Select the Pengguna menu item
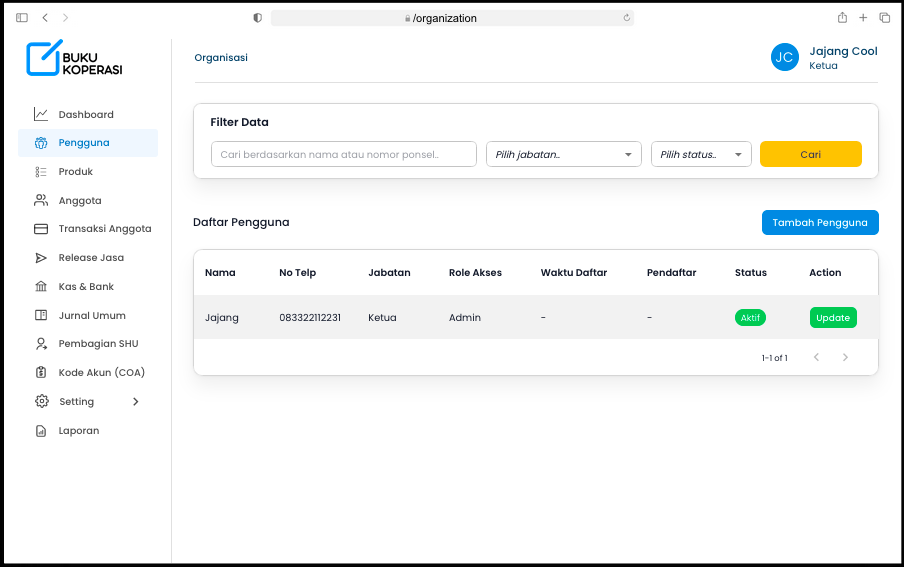The height and width of the screenshot is (567, 904). [x=84, y=143]
